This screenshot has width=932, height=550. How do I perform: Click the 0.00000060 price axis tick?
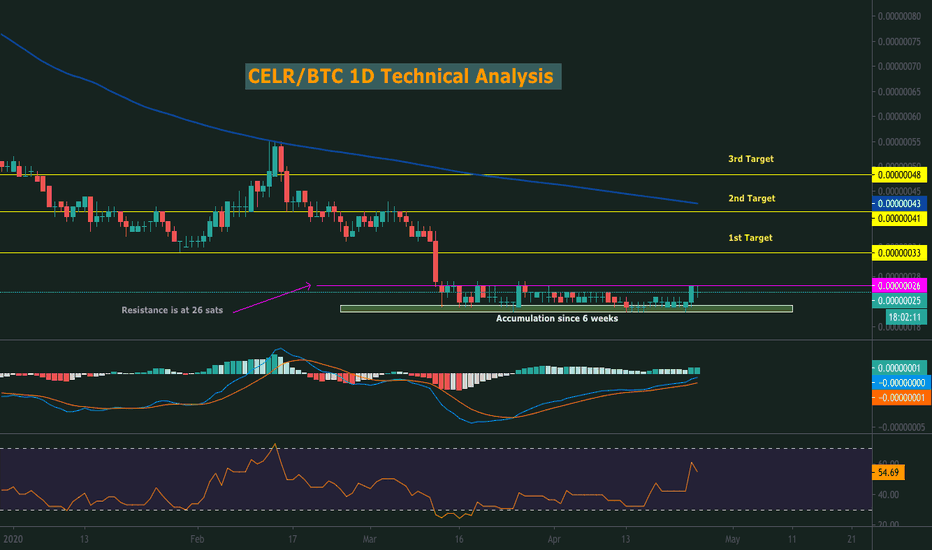tap(899, 117)
